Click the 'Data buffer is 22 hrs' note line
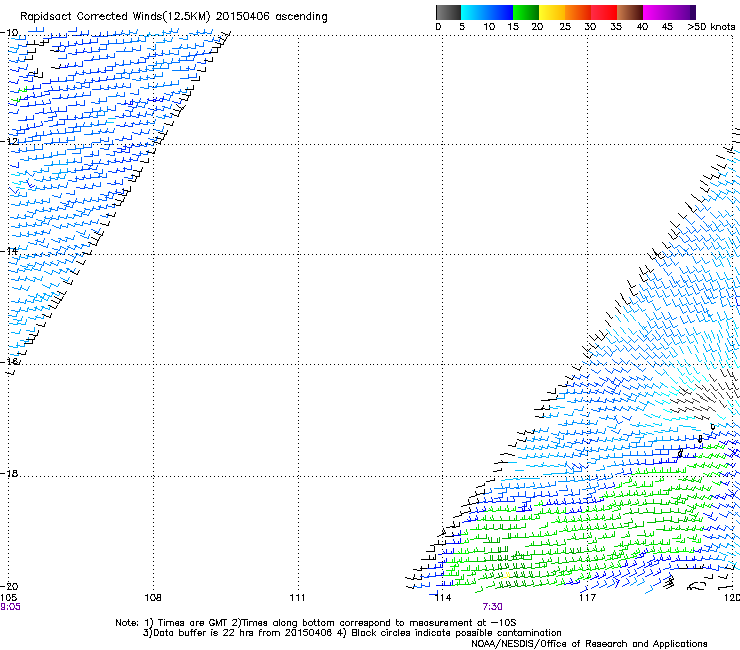The width and height of the screenshot is (740, 650). click(x=352, y=633)
